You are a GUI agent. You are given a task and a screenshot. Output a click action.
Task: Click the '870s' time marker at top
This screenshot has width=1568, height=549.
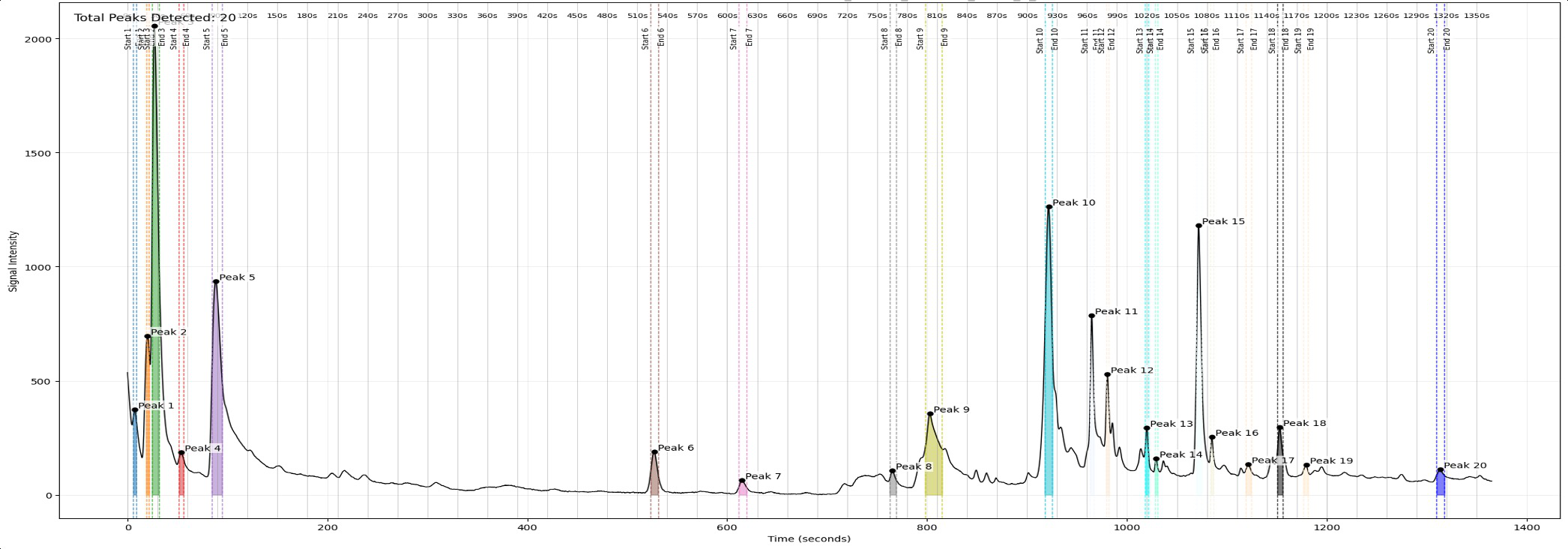(x=997, y=16)
